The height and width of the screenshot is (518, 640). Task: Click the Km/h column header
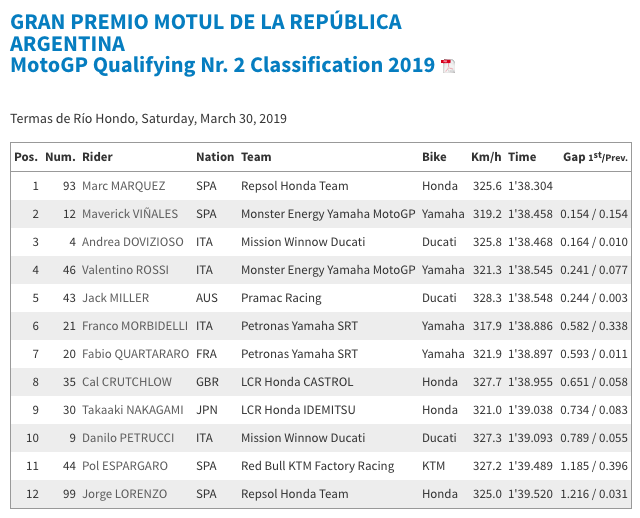pyautogui.click(x=486, y=157)
